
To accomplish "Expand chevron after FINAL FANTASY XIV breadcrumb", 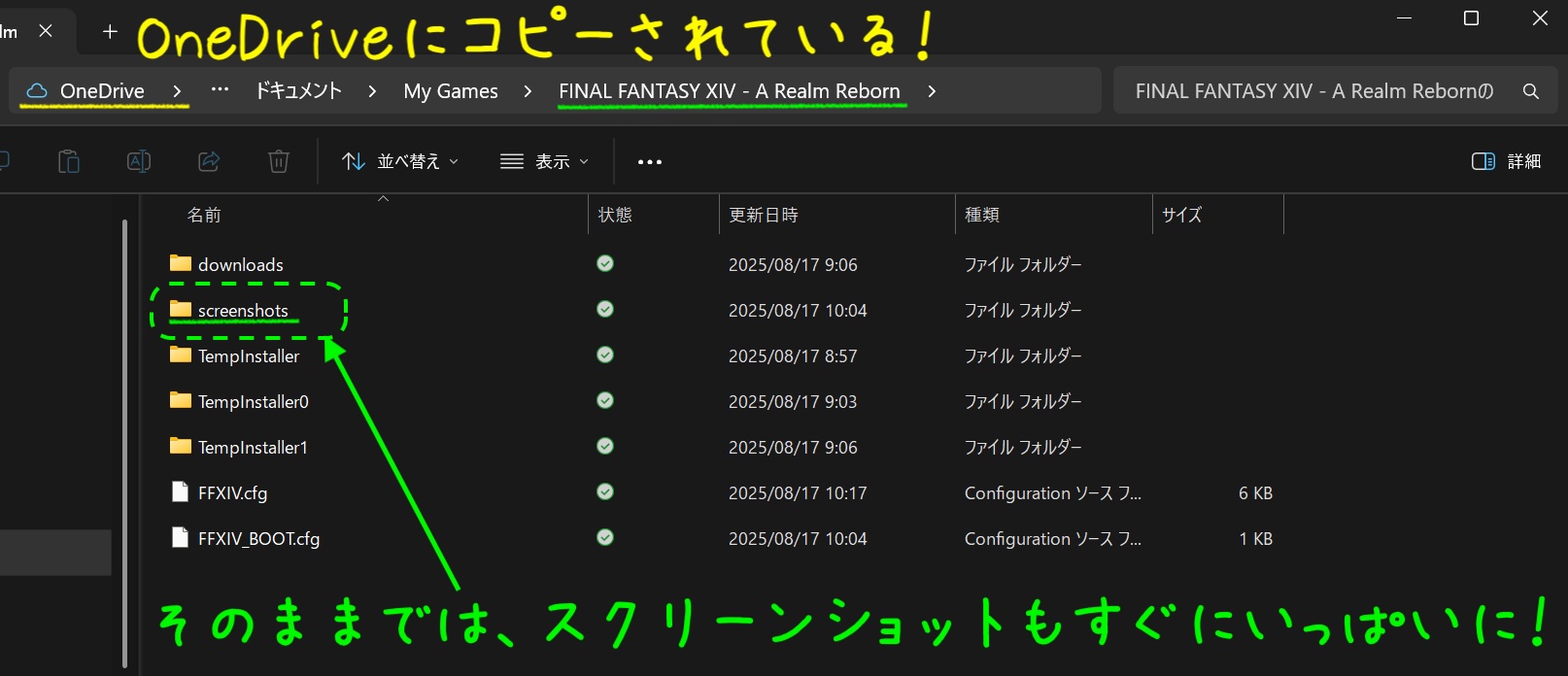I will coord(932,91).
